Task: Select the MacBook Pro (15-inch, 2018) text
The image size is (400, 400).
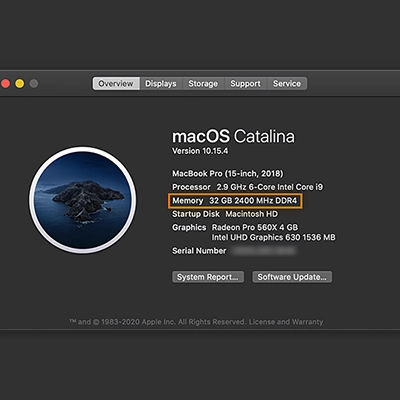Action: [x=228, y=174]
